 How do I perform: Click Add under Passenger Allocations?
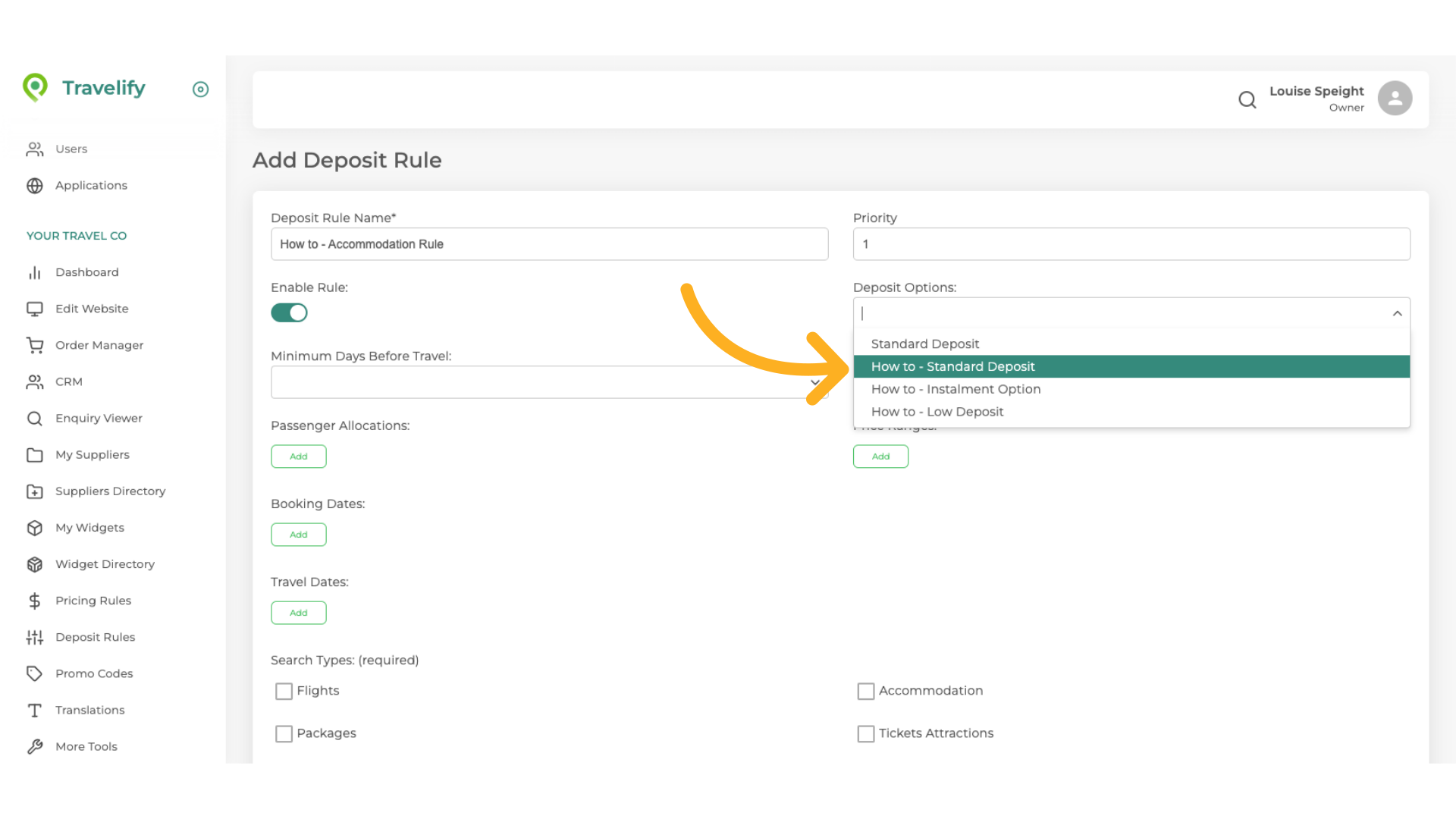(298, 456)
